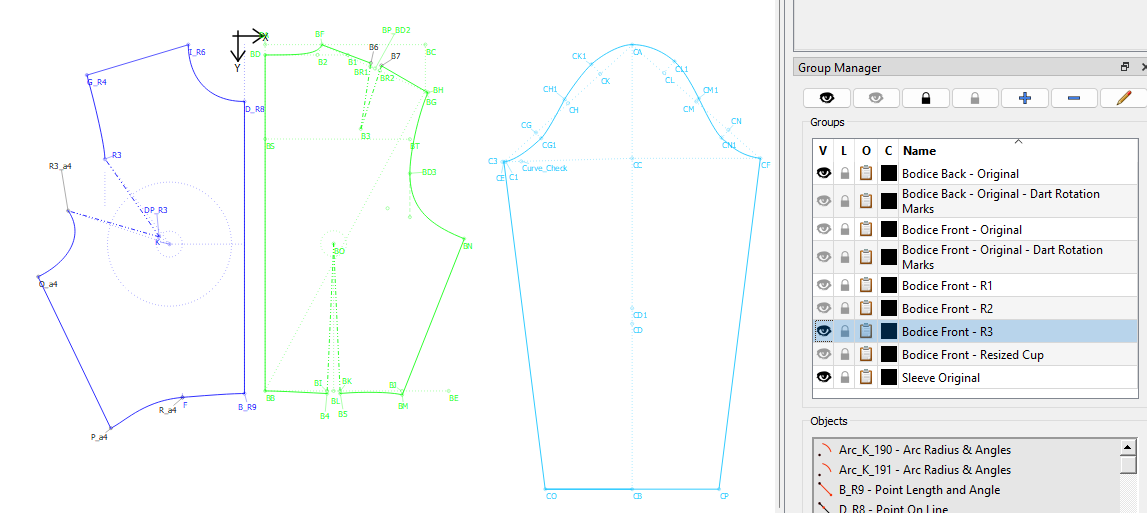Viewport: 1147px width, 513px height.
Task: Hide the Bodice Back - Original group
Action: click(x=824, y=173)
